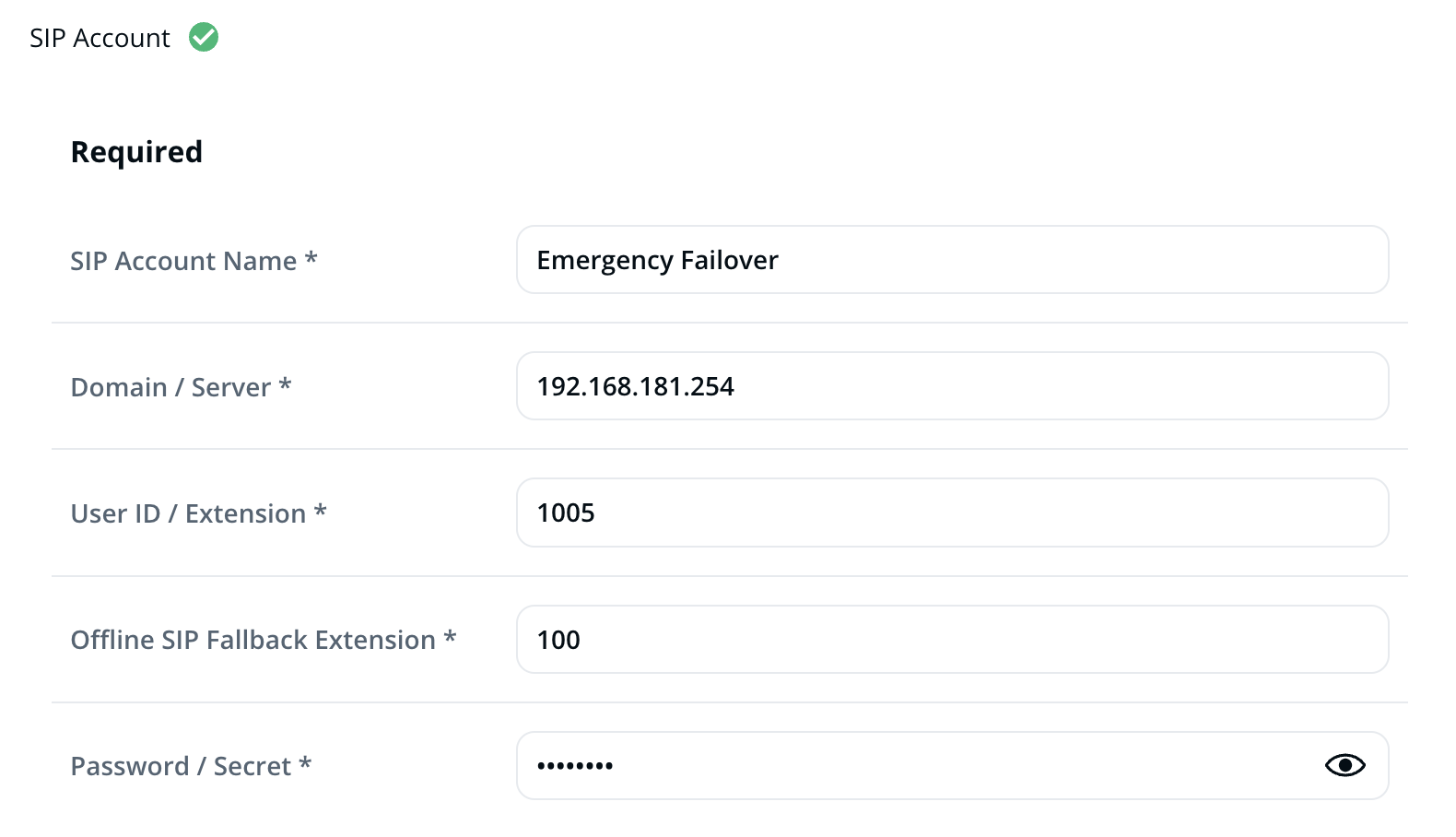Image resolution: width=1456 pixels, height=837 pixels.
Task: Click the SIP Account section title
Action: pos(100,38)
